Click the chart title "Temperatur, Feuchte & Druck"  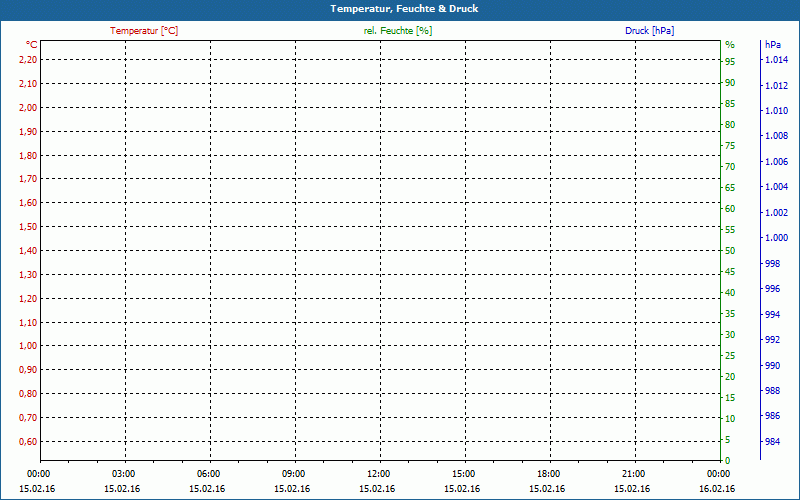tap(404, 9)
